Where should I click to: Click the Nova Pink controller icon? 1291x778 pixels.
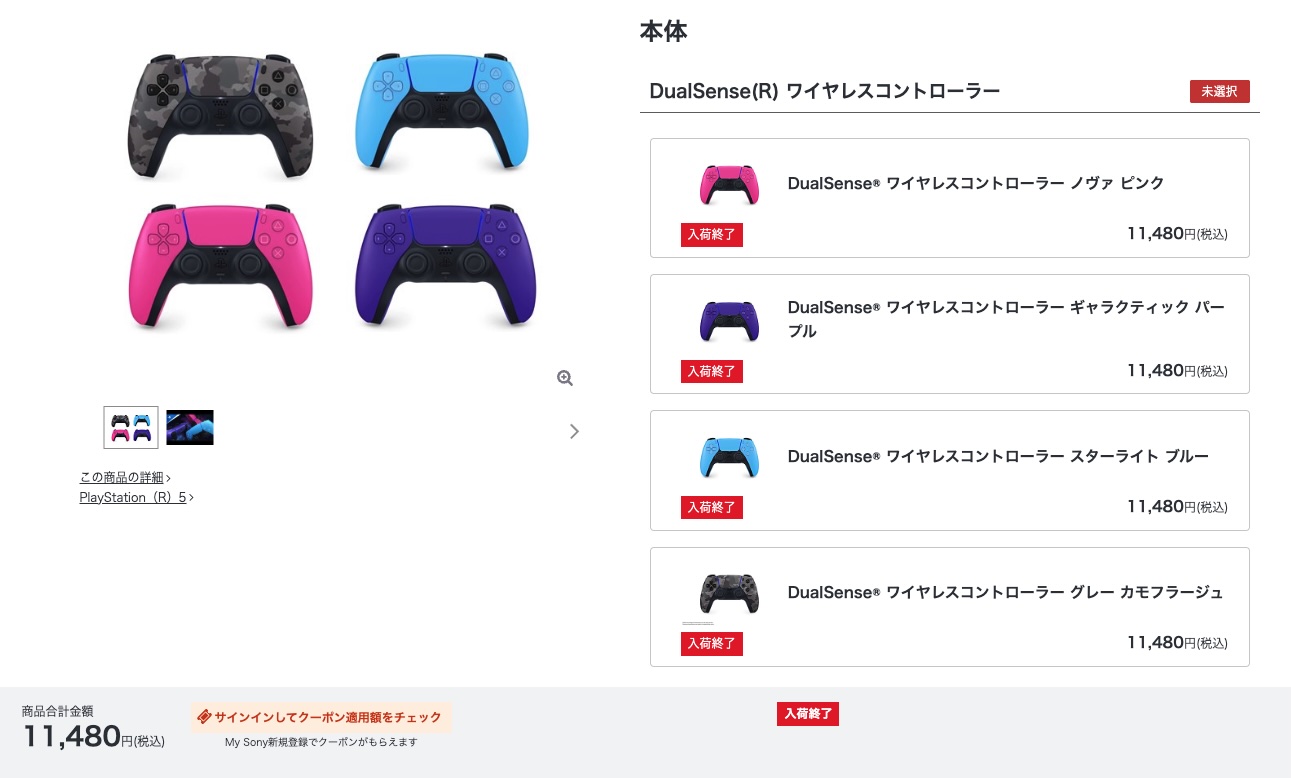point(729,184)
